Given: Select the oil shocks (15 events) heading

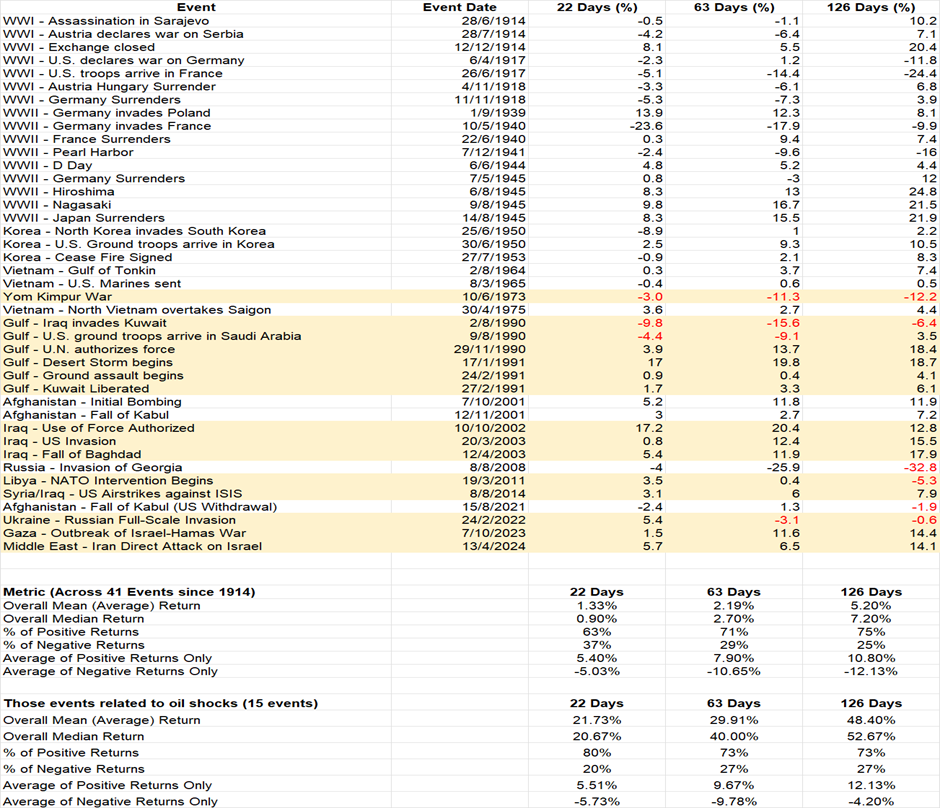Looking at the screenshot, I should pyautogui.click(x=160, y=704).
